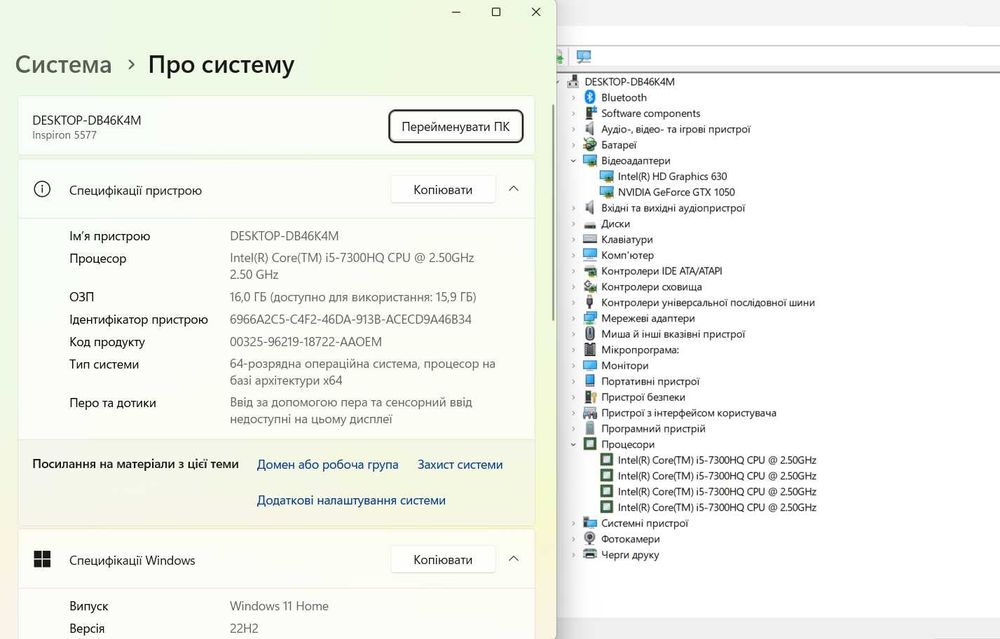The width and height of the screenshot is (1000, 639).
Task: Collapse the Процесори tree node
Action: [573, 444]
